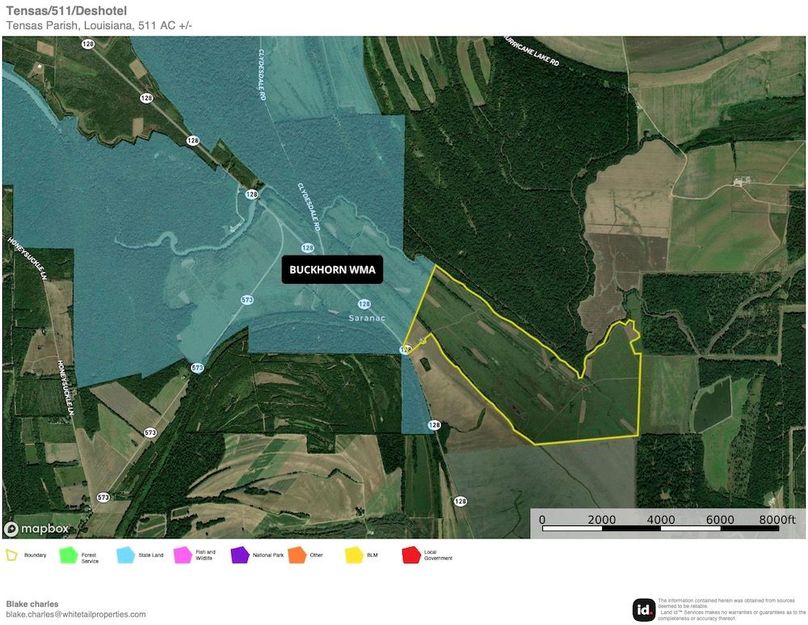Click the Tensas/511/Deshotel map title

(74, 11)
